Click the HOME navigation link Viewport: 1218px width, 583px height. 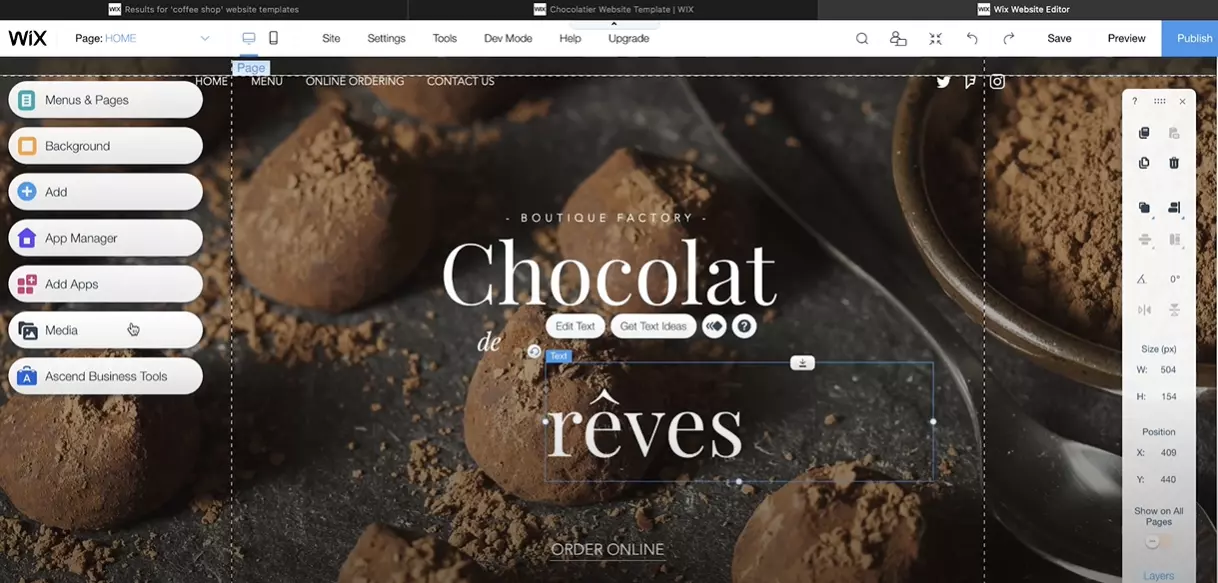pos(211,81)
